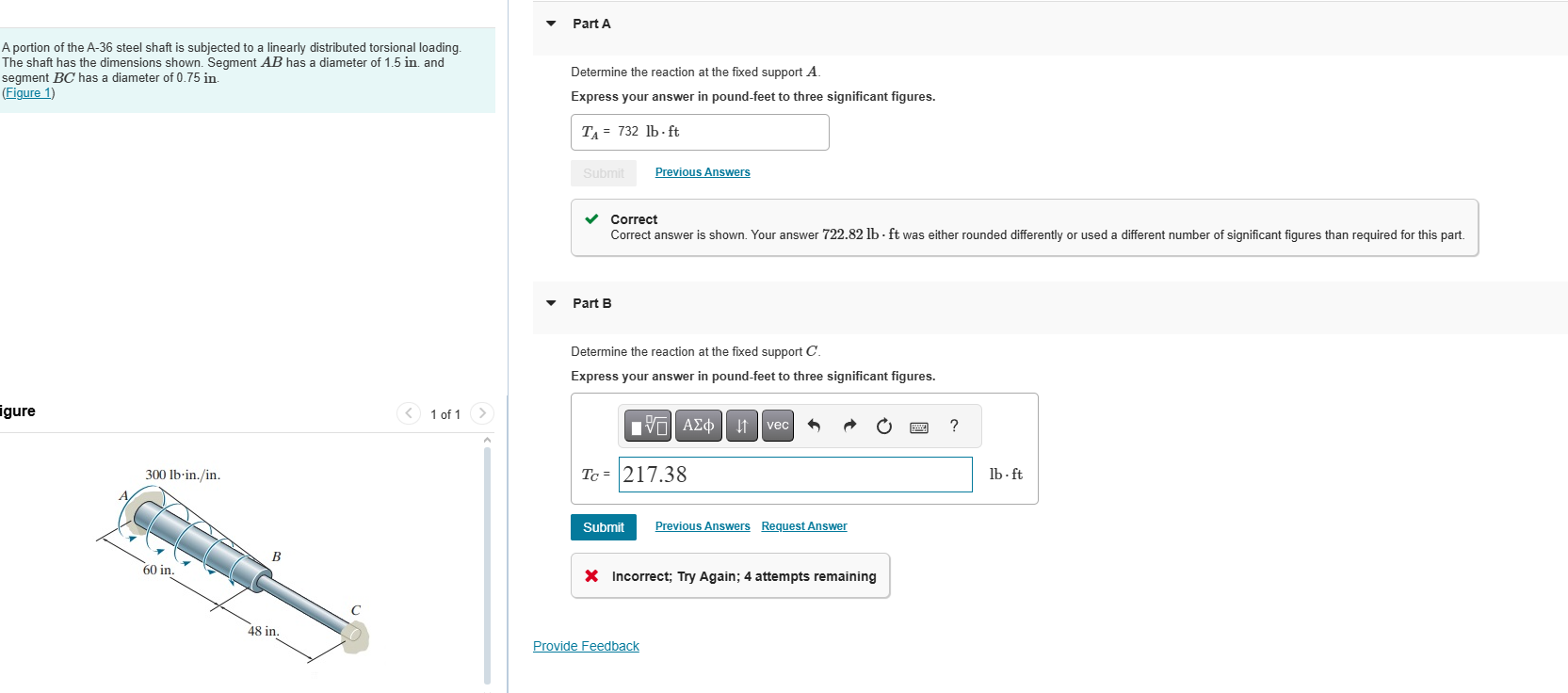Click inside the Tc answer input field
Viewport: 1568px width, 693px height.
tap(796, 475)
